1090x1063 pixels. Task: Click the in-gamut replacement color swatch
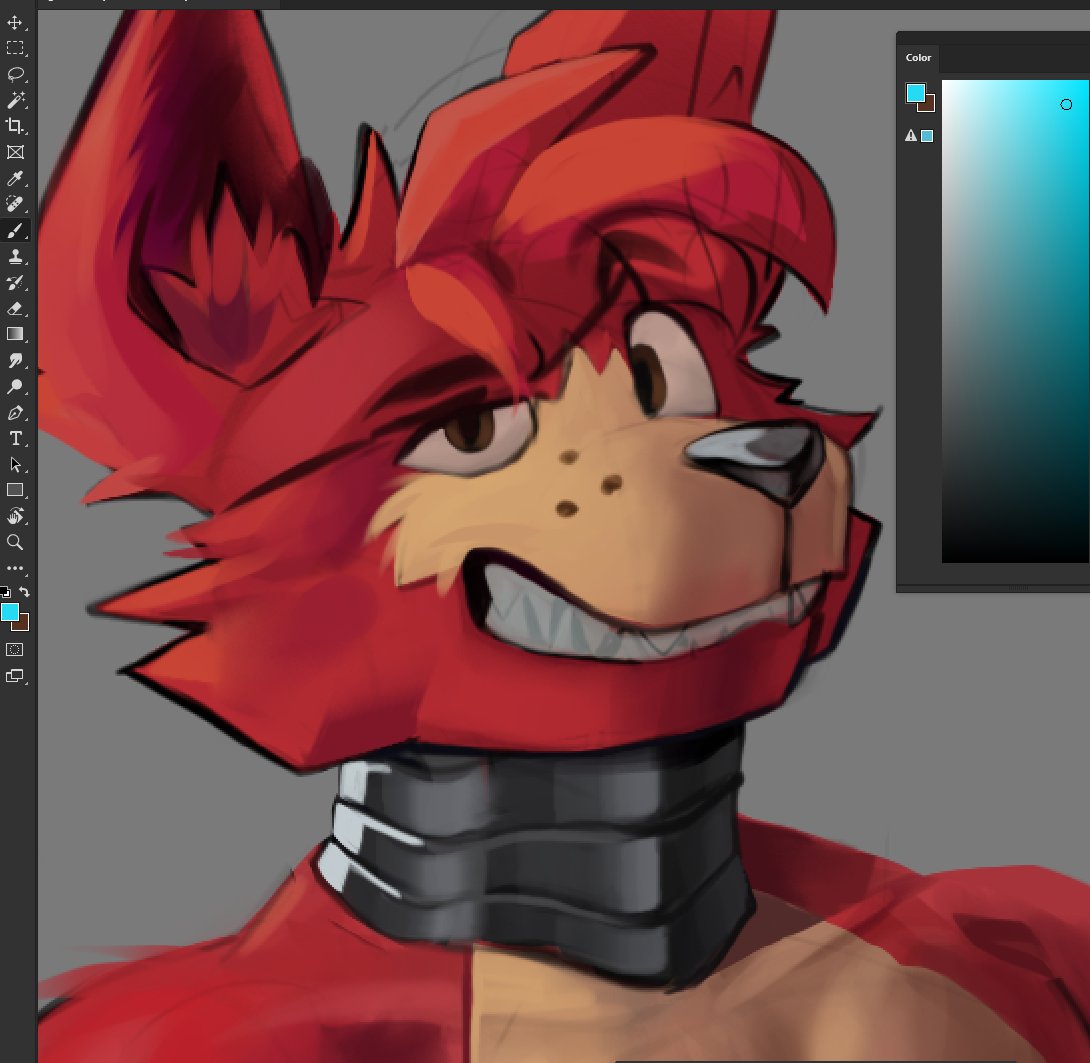pyautogui.click(x=927, y=136)
